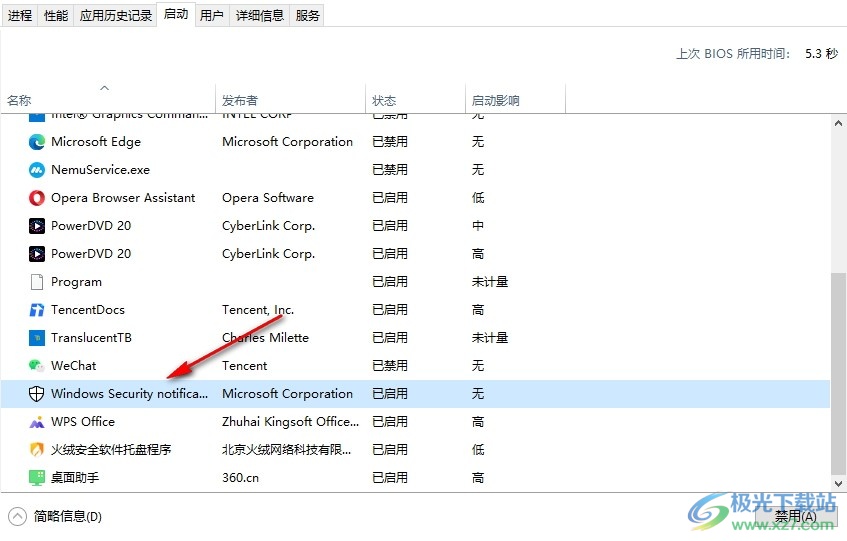Click the 禁用(A) button
This screenshot has width=847, height=541.
coord(795,517)
